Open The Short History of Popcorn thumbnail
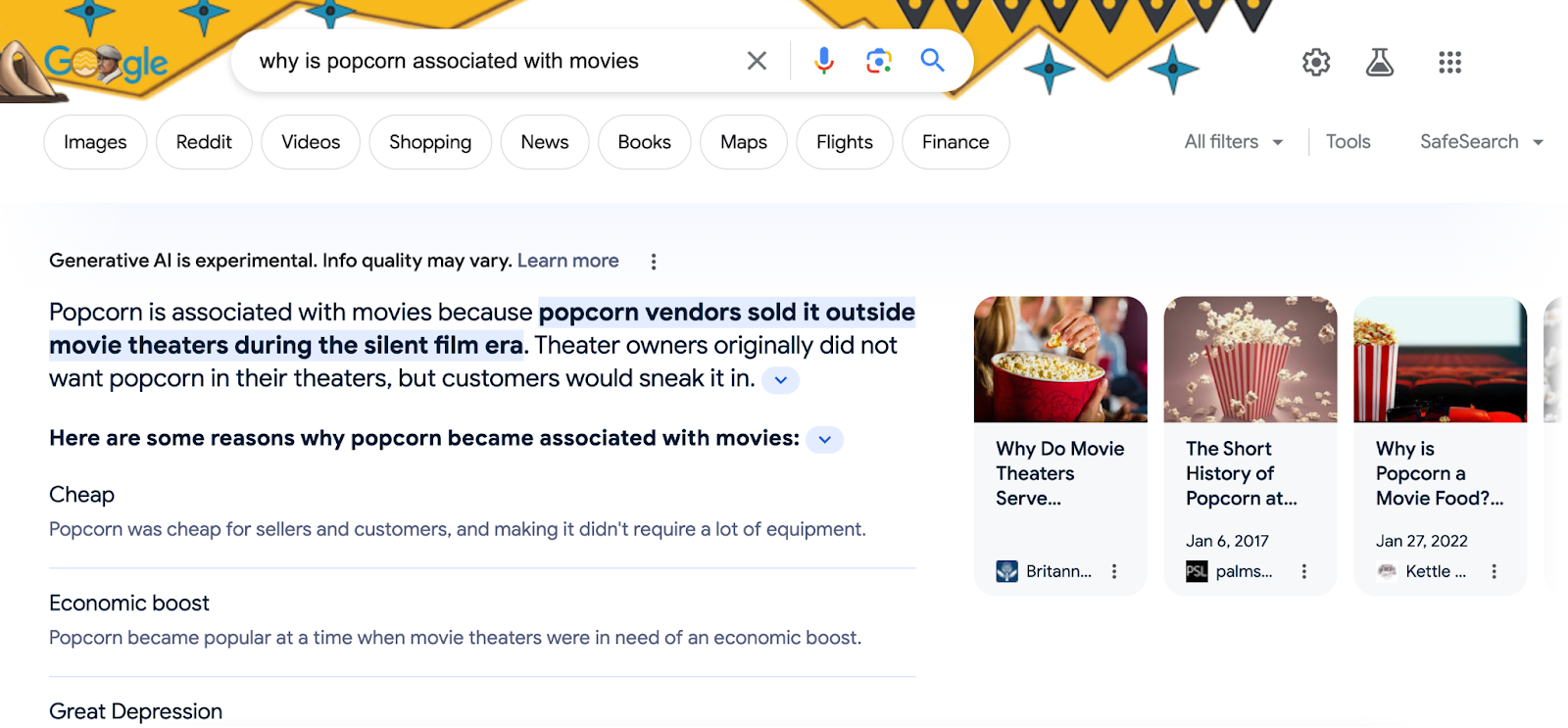 point(1249,360)
